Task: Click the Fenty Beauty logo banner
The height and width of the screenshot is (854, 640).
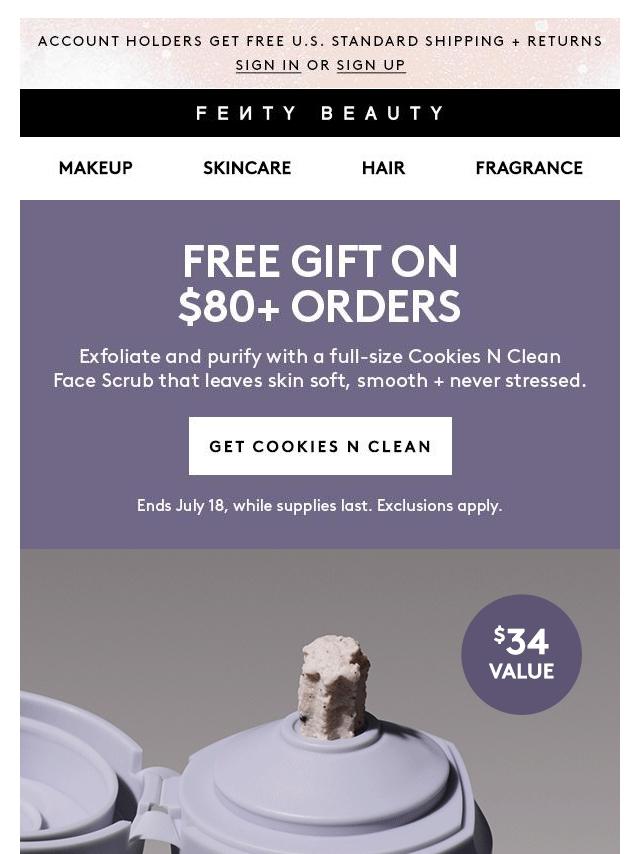Action: pos(320,113)
